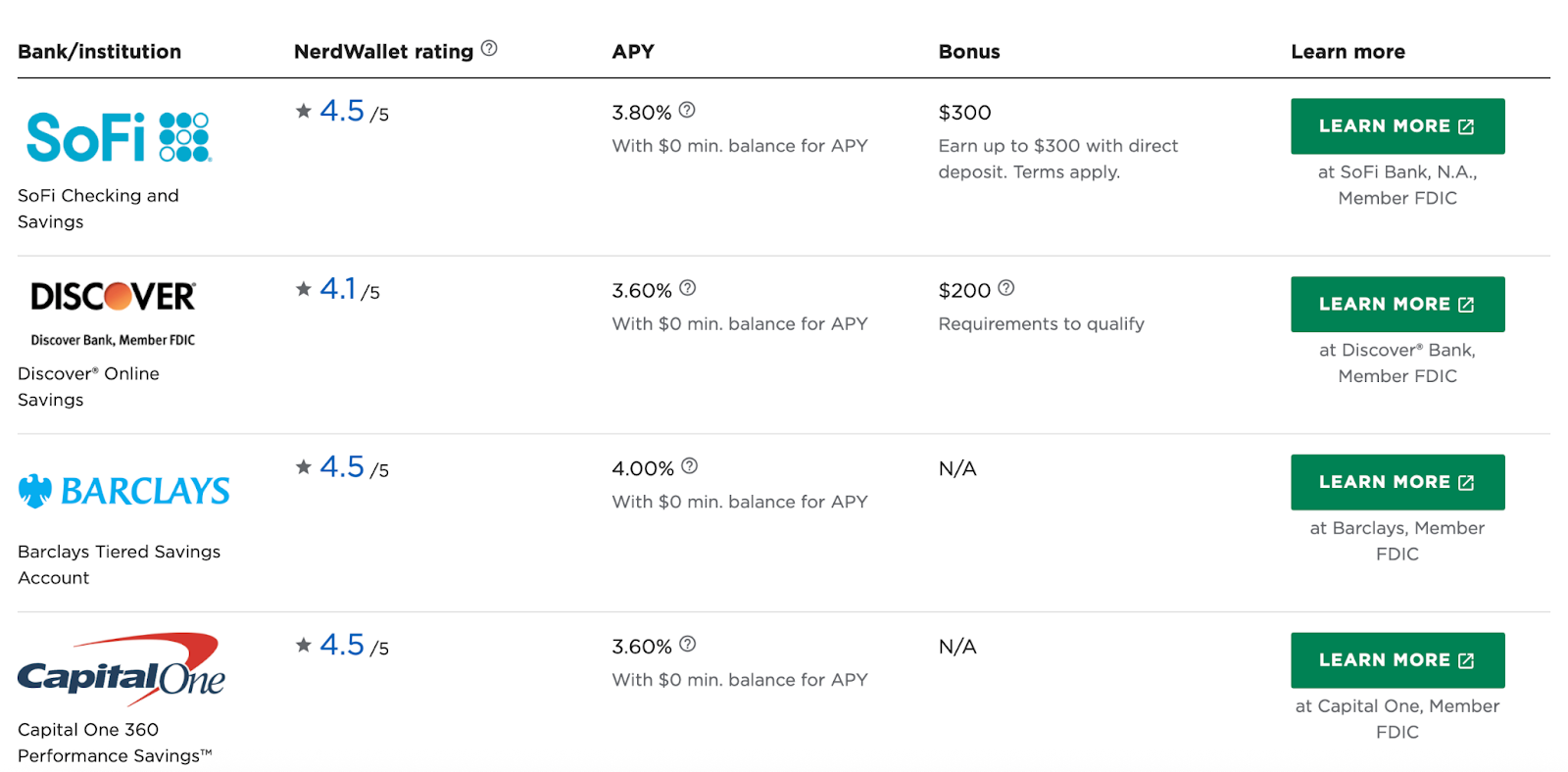Viewport: 1568px width, 772px height.
Task: Open Barclays 4.00% APY info icon
Action: (x=690, y=466)
